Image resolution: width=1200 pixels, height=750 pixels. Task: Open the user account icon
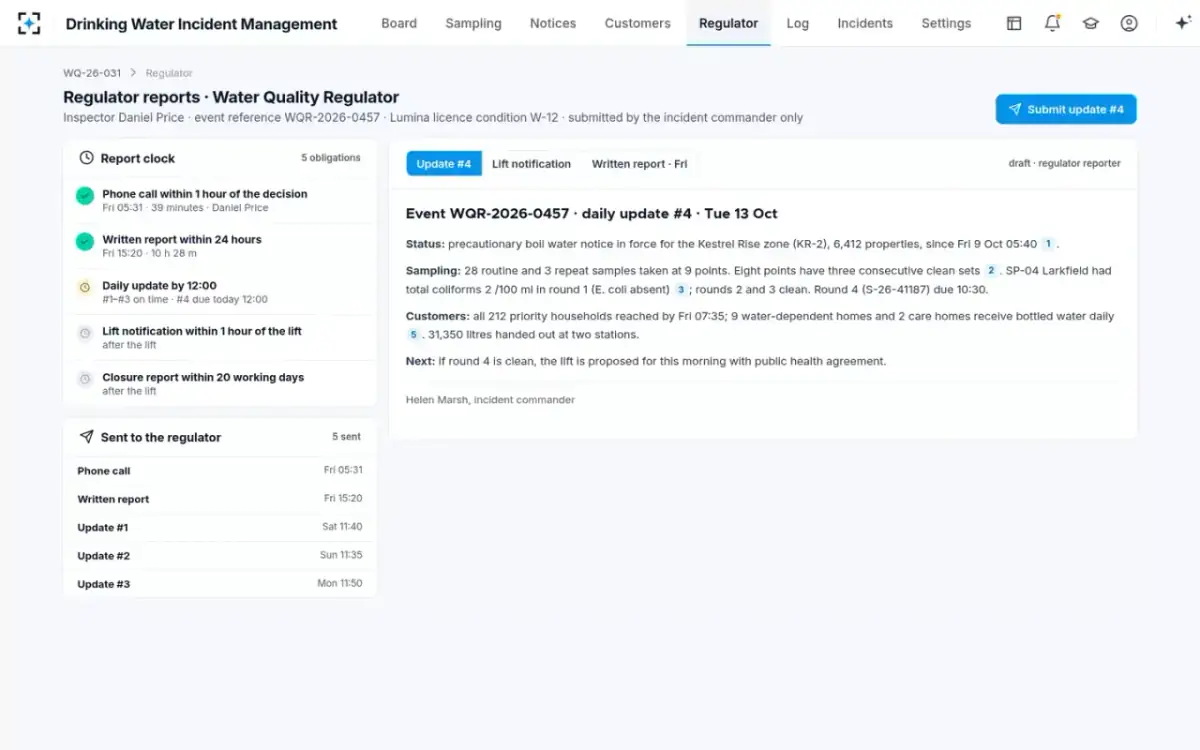[x=1129, y=23]
